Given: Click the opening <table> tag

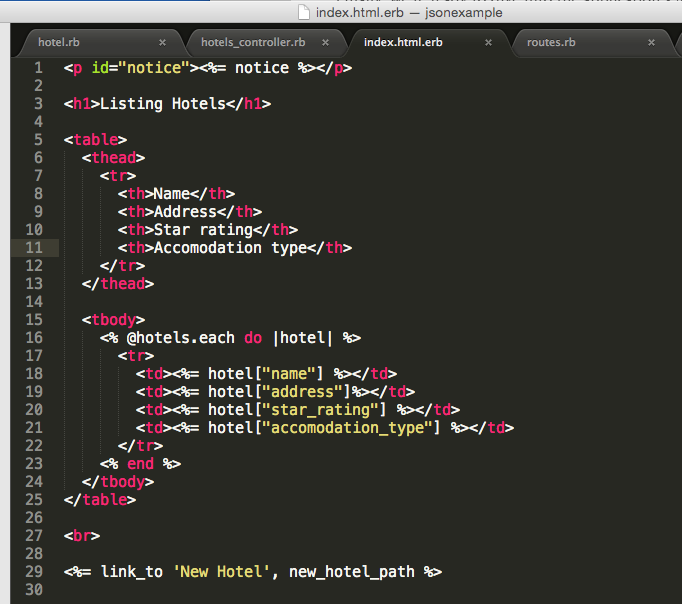Looking at the screenshot, I should [x=95, y=140].
